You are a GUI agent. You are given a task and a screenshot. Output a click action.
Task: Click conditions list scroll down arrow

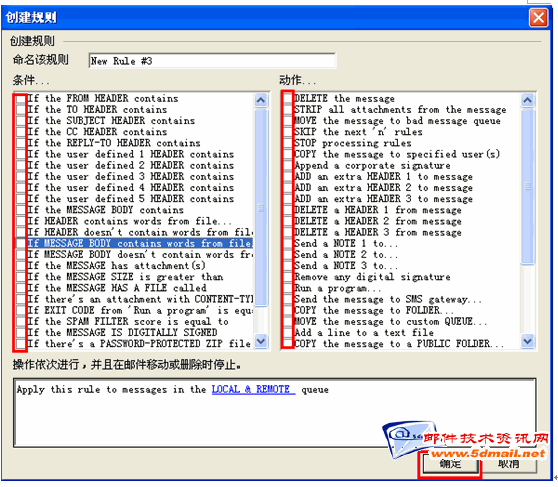coord(261,341)
